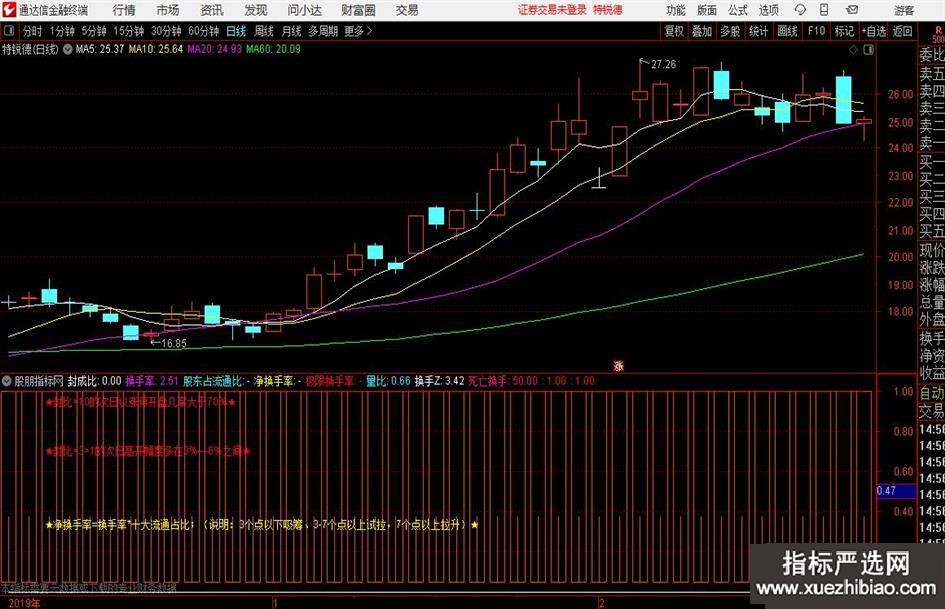The height and width of the screenshot is (609, 945).
Task: Switch to 1分钟 period tab
Action: (x=62, y=31)
